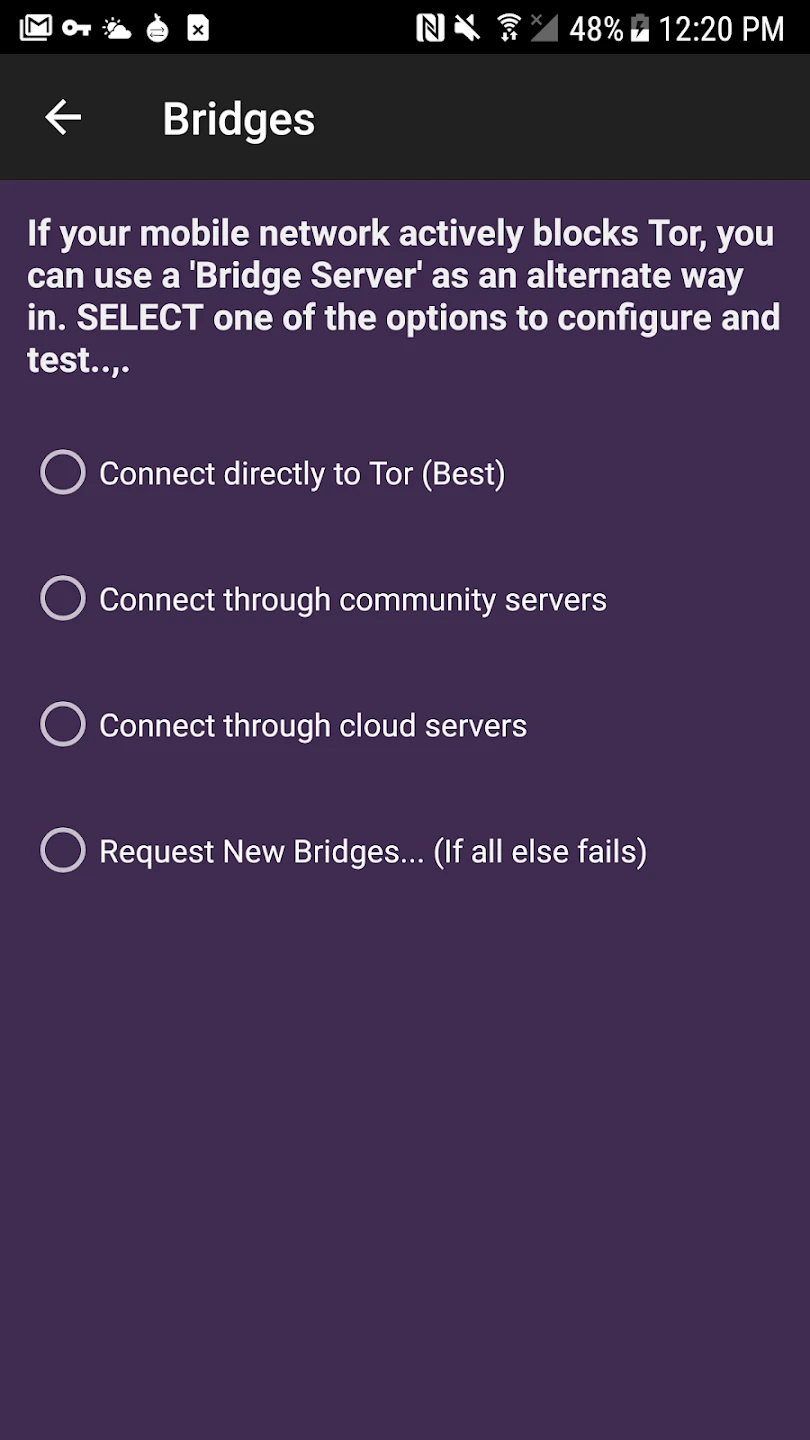Viewport: 810px width, 1440px height.
Task: Tap the NFC status icon
Action: [430, 28]
